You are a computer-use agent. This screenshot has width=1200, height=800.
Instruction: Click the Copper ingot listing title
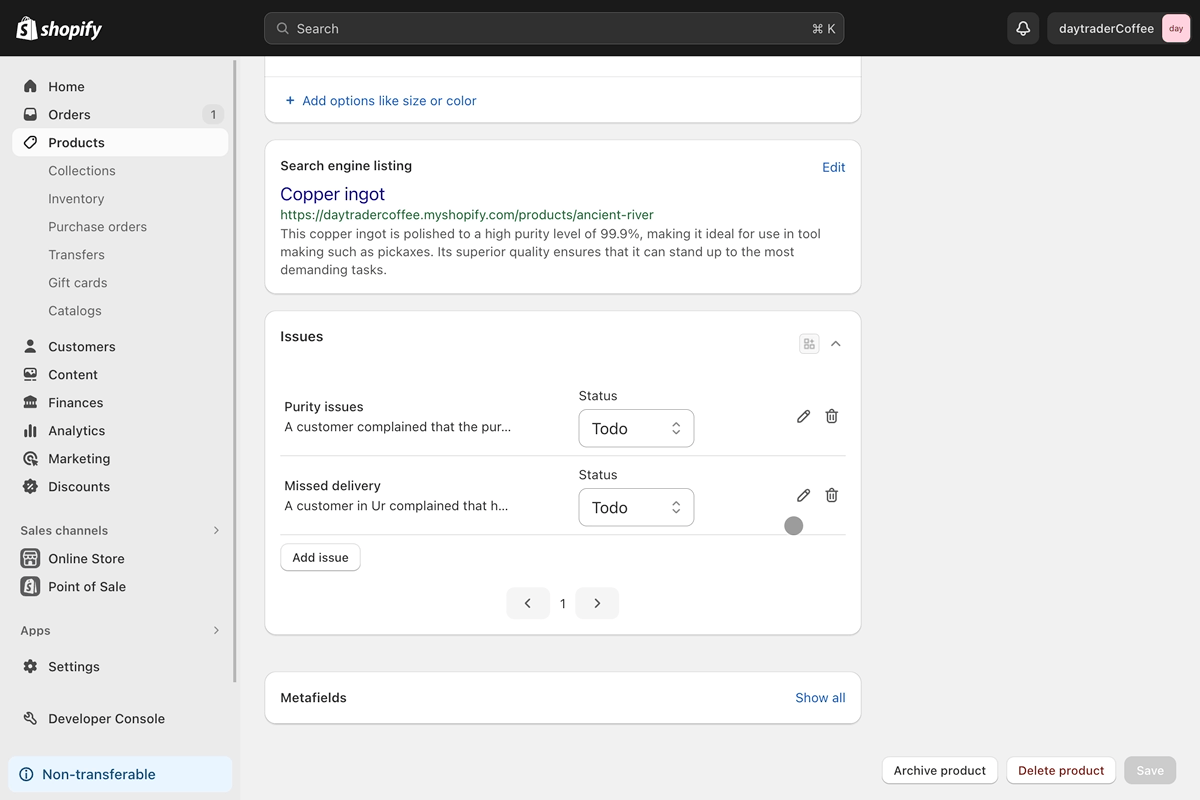pos(332,194)
